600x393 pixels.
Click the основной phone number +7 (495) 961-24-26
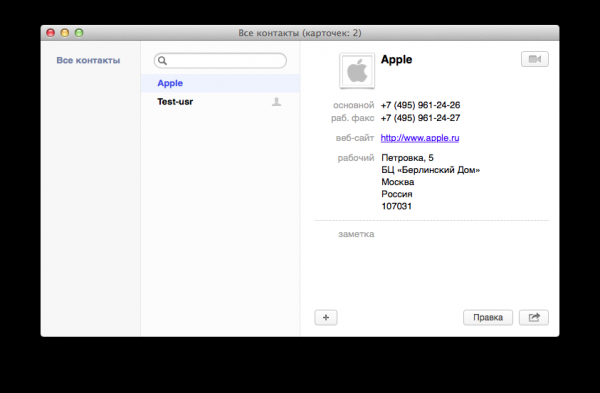click(420, 105)
